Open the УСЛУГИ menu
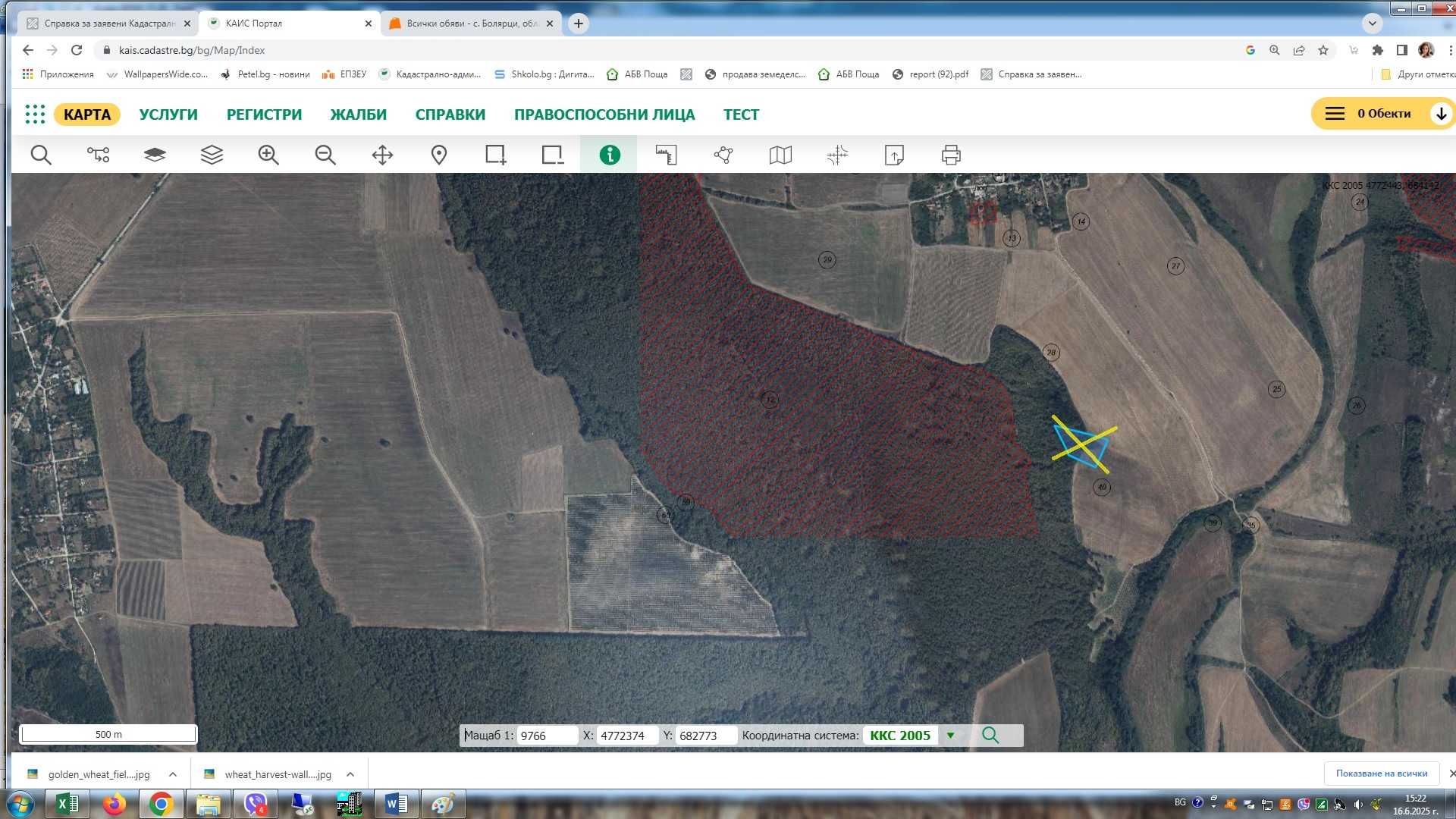 pos(168,115)
